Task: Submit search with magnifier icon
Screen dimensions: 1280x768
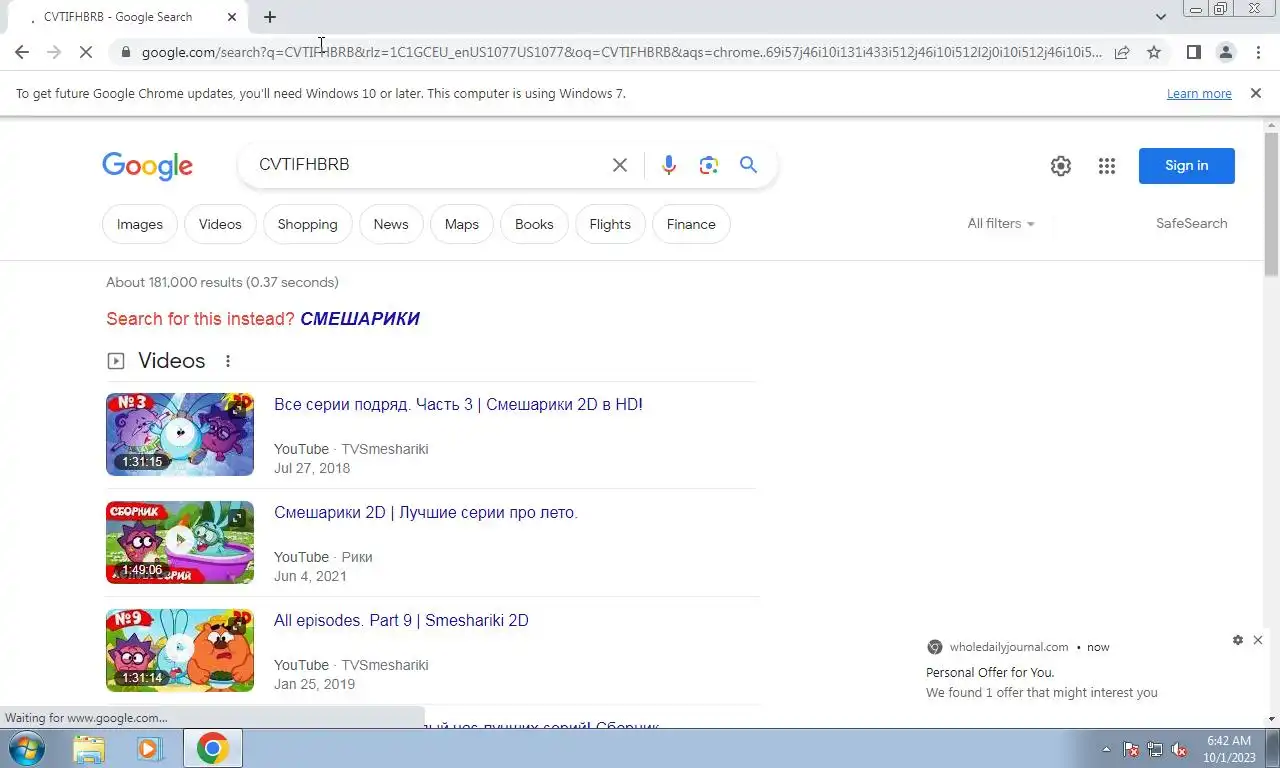Action: pos(748,165)
